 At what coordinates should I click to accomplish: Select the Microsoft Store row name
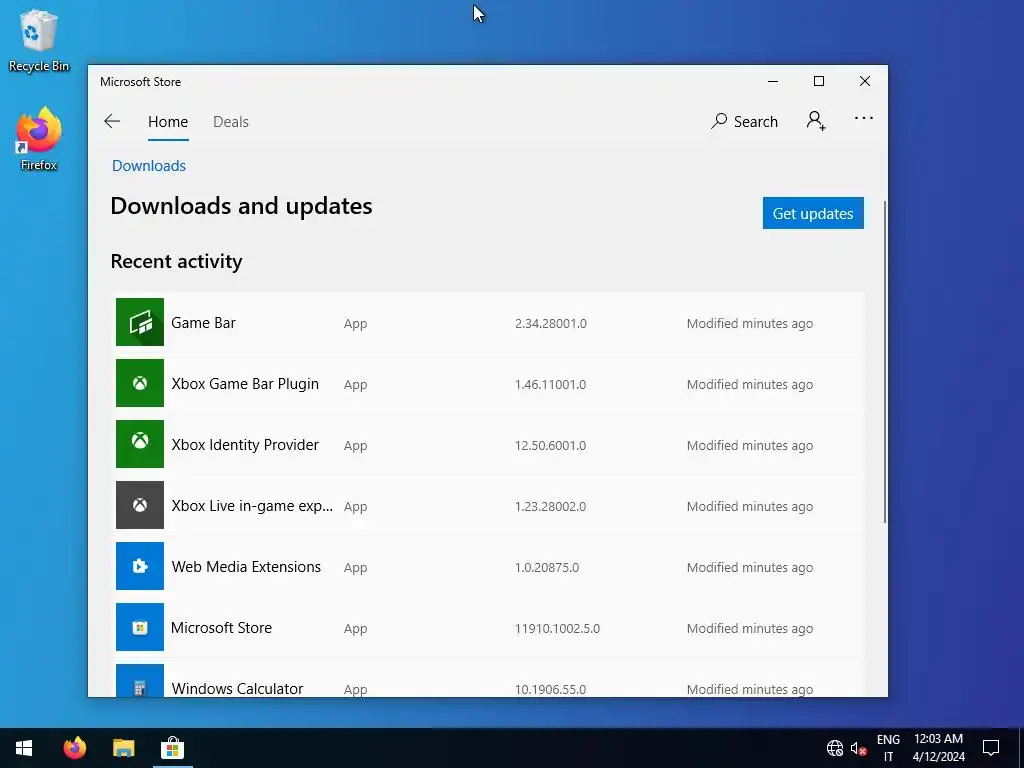[221, 628]
